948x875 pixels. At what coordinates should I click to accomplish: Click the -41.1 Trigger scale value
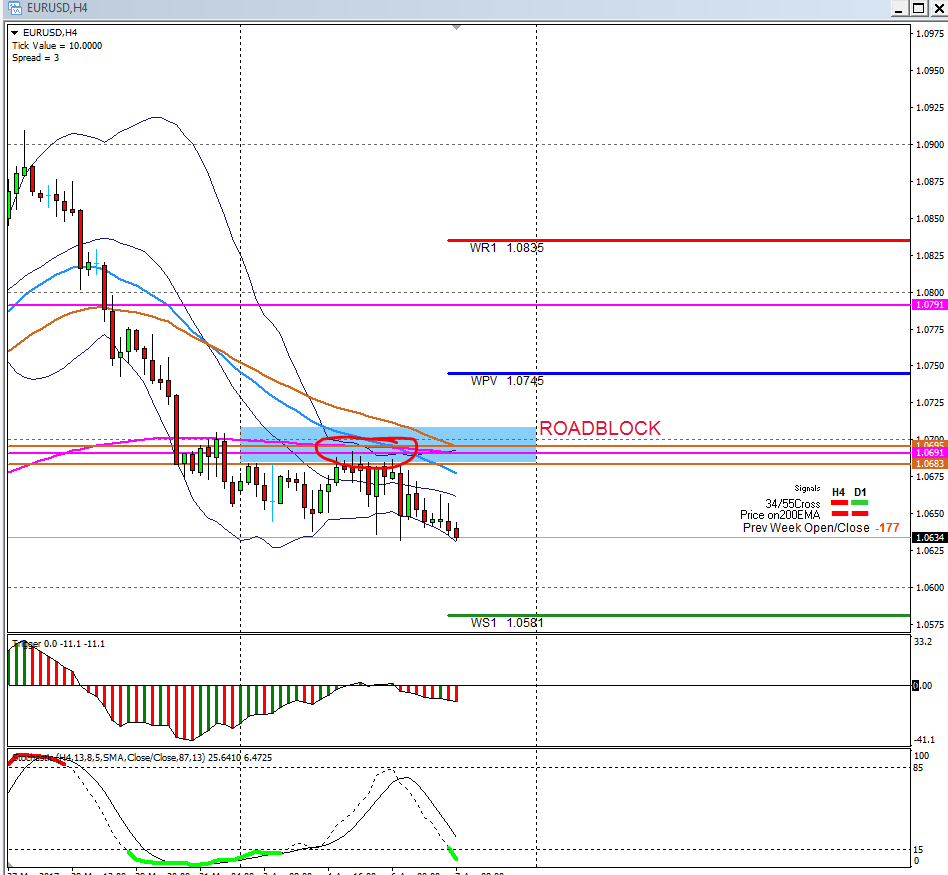point(924,740)
